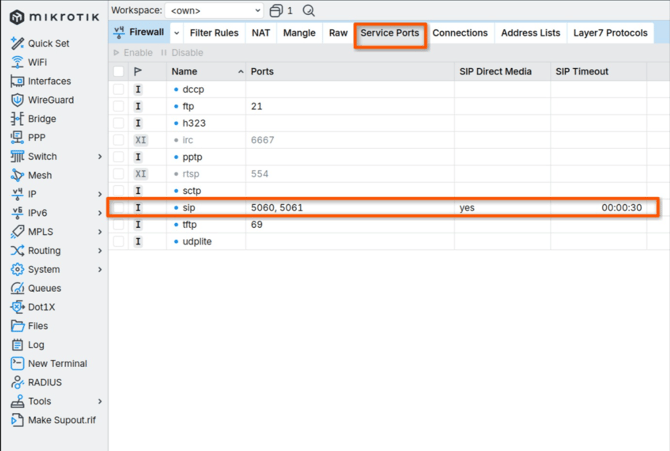Image resolution: width=670 pixels, height=451 pixels.
Task: Select the Queues icon in sidebar
Action: click(x=17, y=288)
